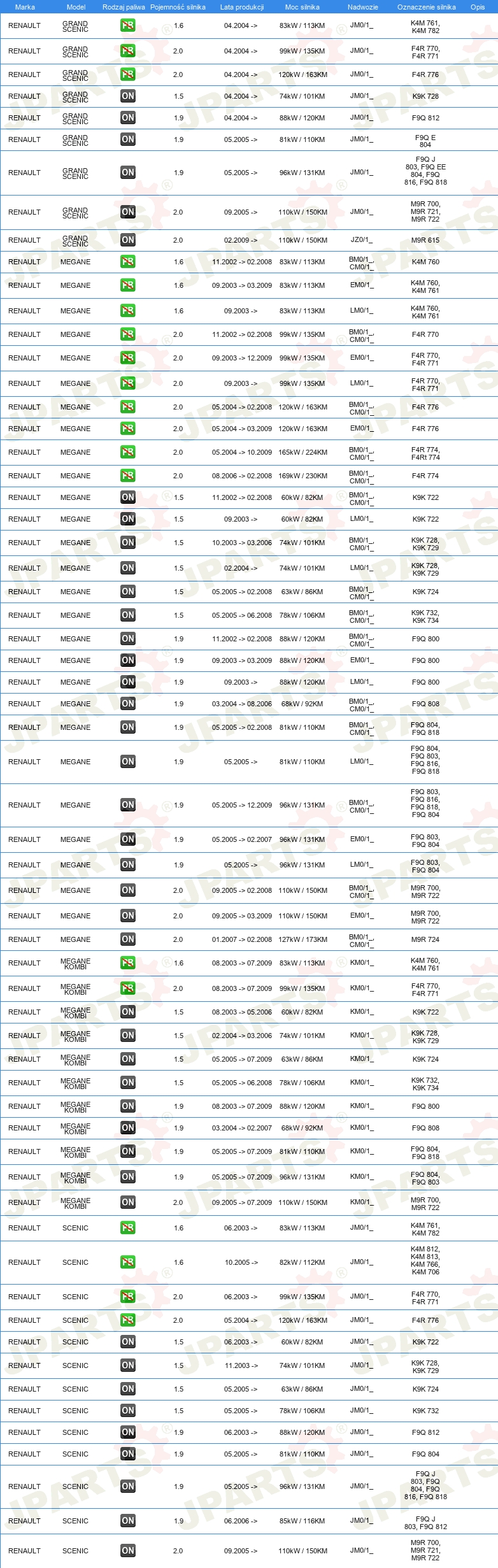This screenshot has width=498, height=1568.
Task: Click the ON icon for Megane 127kW/173KM
Action: pos(128,939)
